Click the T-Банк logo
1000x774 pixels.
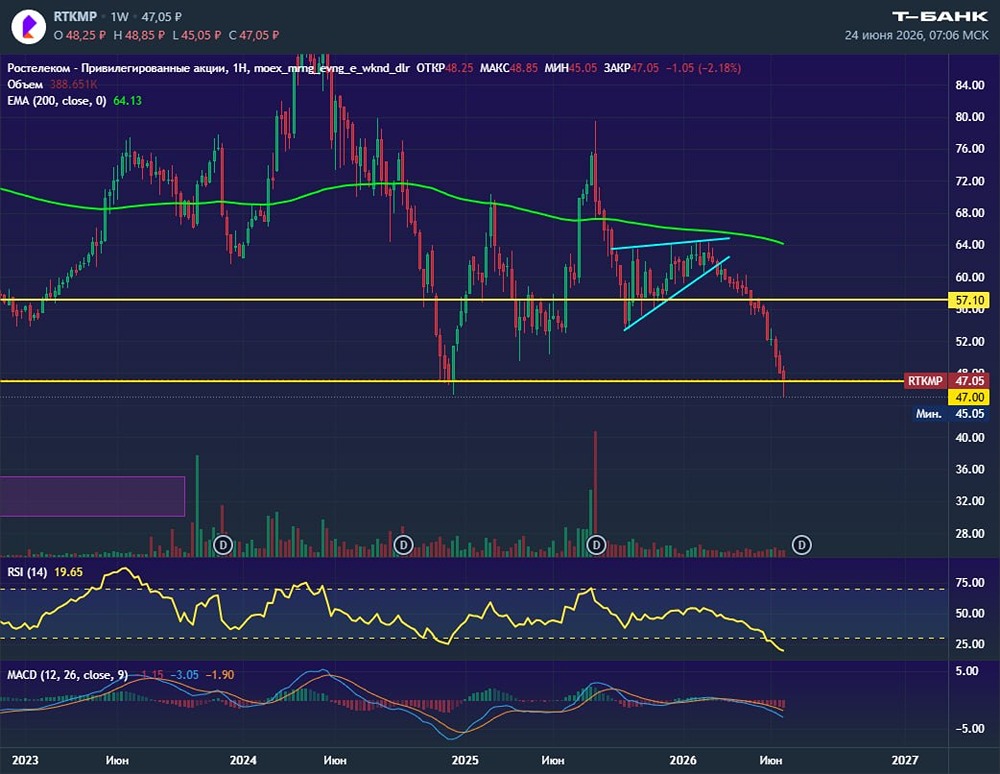pyautogui.click(x=939, y=17)
